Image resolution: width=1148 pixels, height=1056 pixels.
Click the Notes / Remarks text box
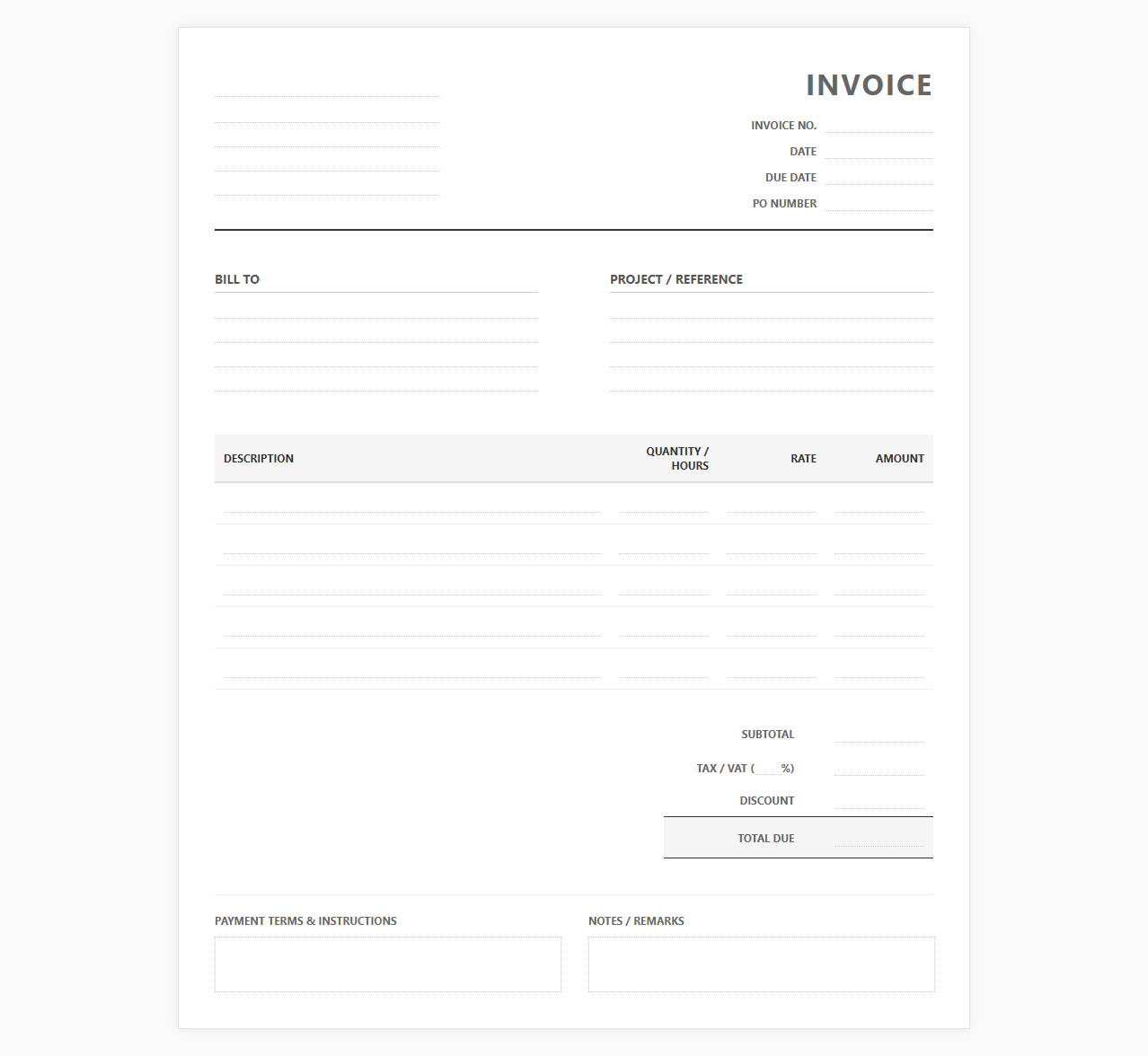762,964
